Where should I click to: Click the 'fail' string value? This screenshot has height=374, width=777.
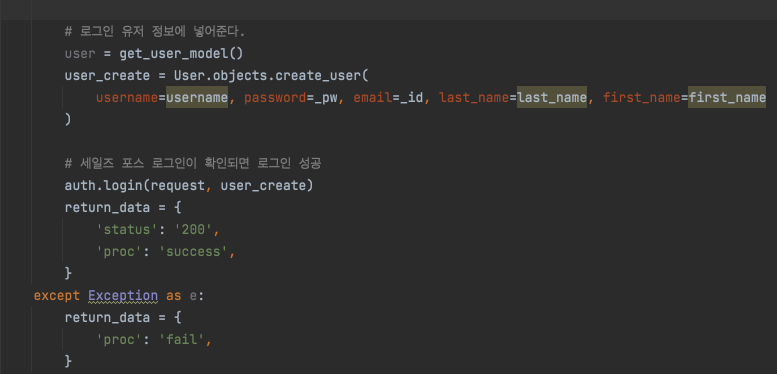tap(181, 340)
